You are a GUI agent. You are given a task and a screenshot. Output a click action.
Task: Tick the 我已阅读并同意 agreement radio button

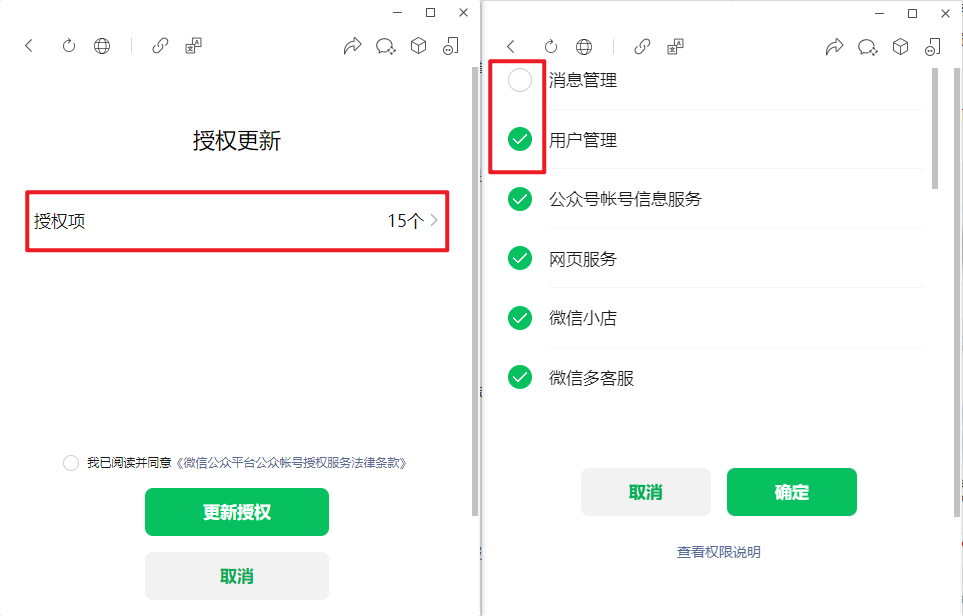coord(71,463)
